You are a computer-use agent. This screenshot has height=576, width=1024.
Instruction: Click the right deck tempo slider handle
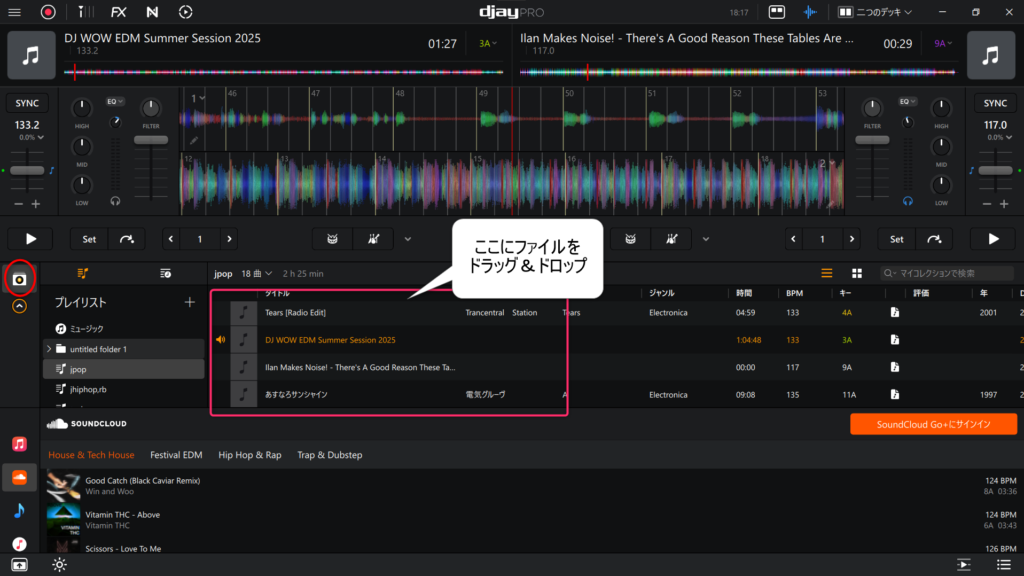995,171
